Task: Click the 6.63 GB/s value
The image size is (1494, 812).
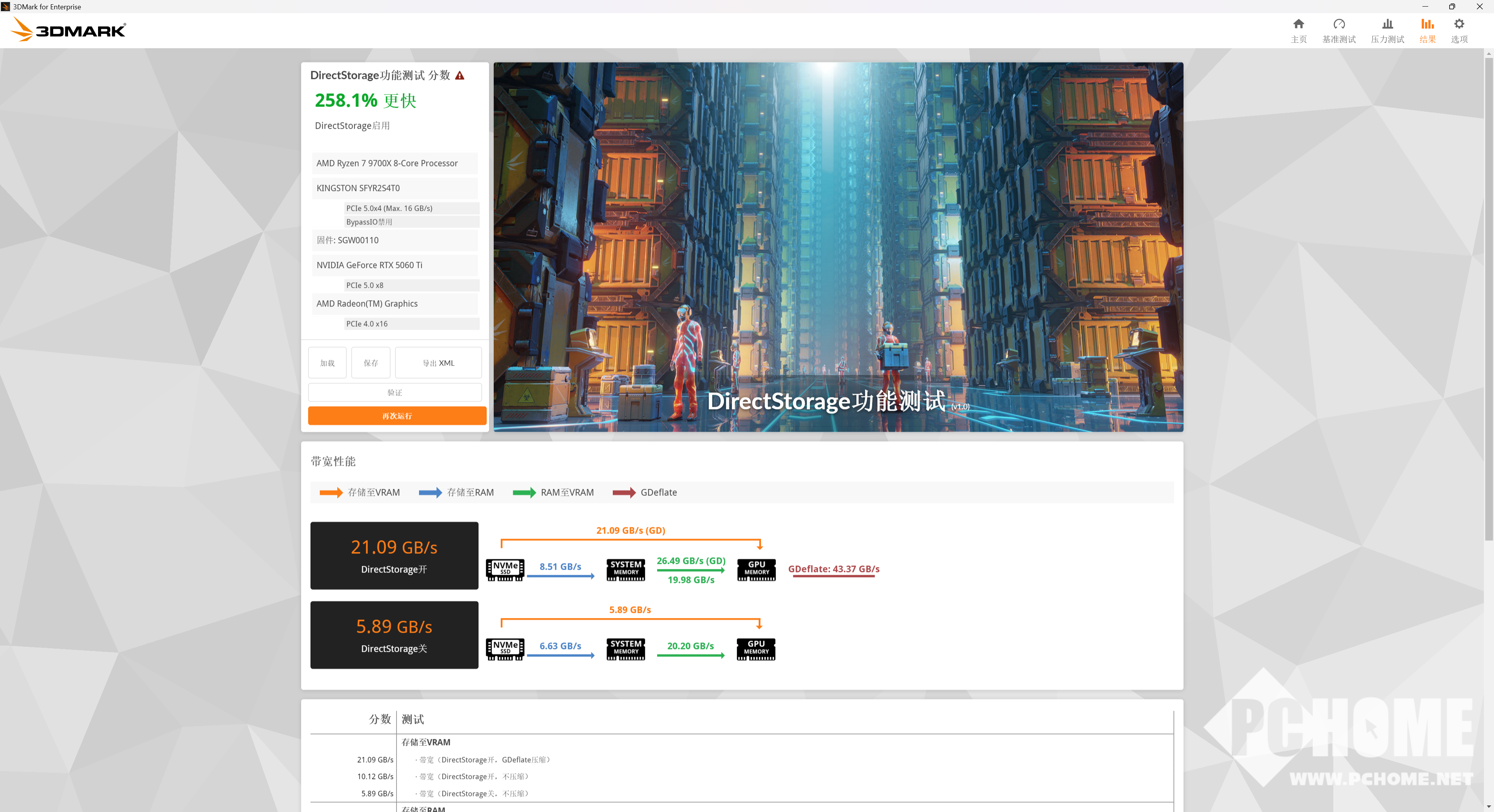Action: (x=560, y=646)
